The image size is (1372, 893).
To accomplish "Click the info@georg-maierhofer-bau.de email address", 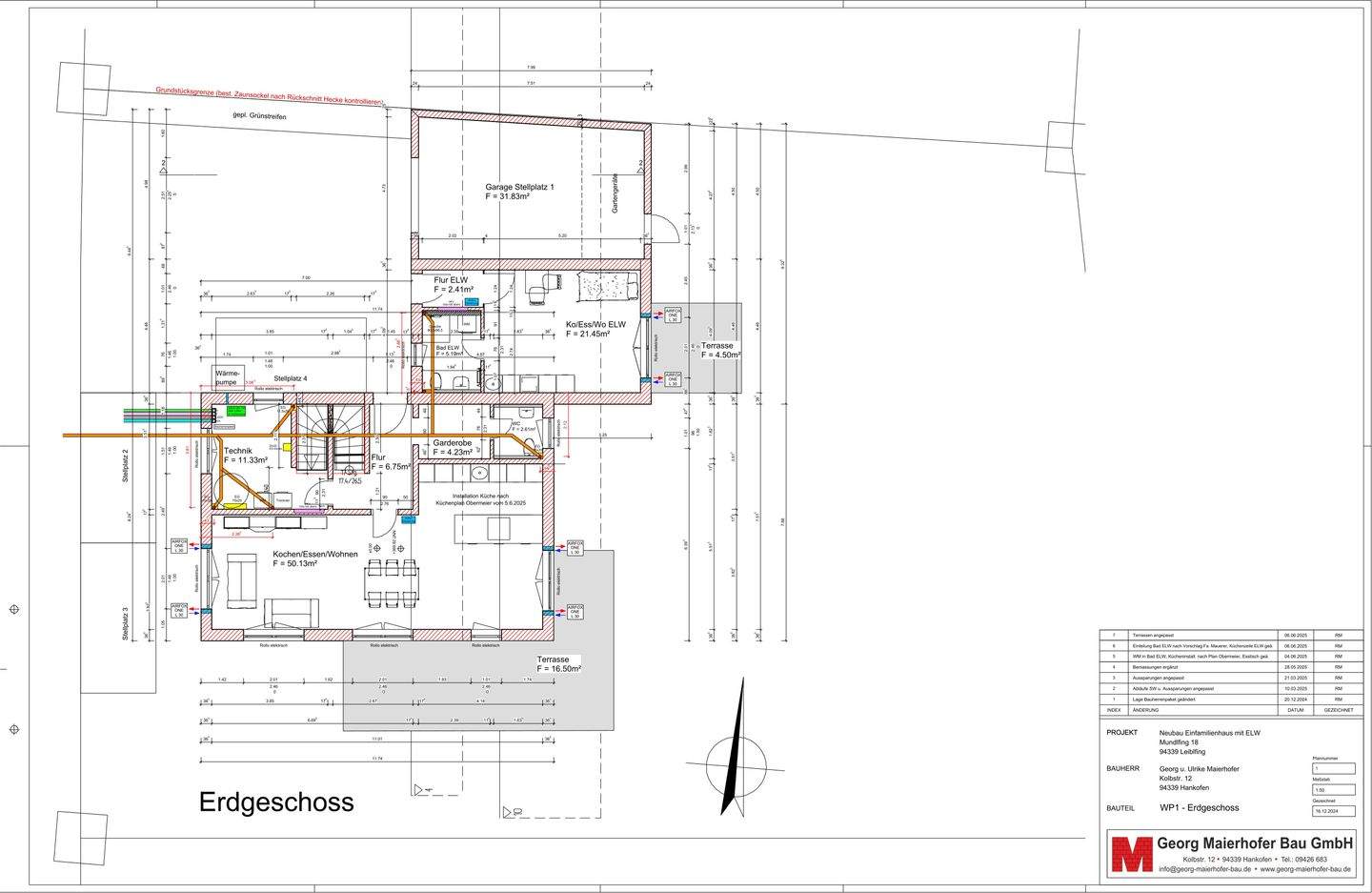I will tap(1204, 869).
